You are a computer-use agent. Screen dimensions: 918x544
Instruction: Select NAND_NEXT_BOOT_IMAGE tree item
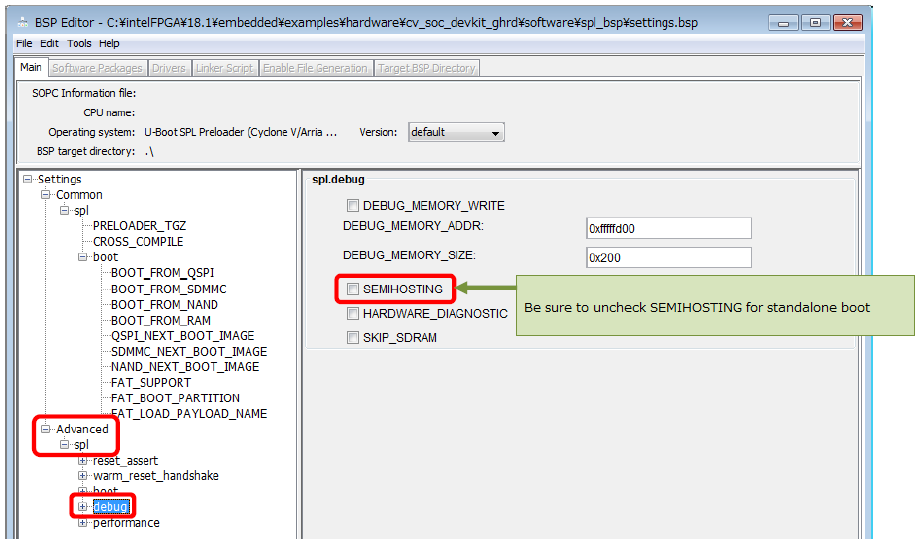click(185, 367)
